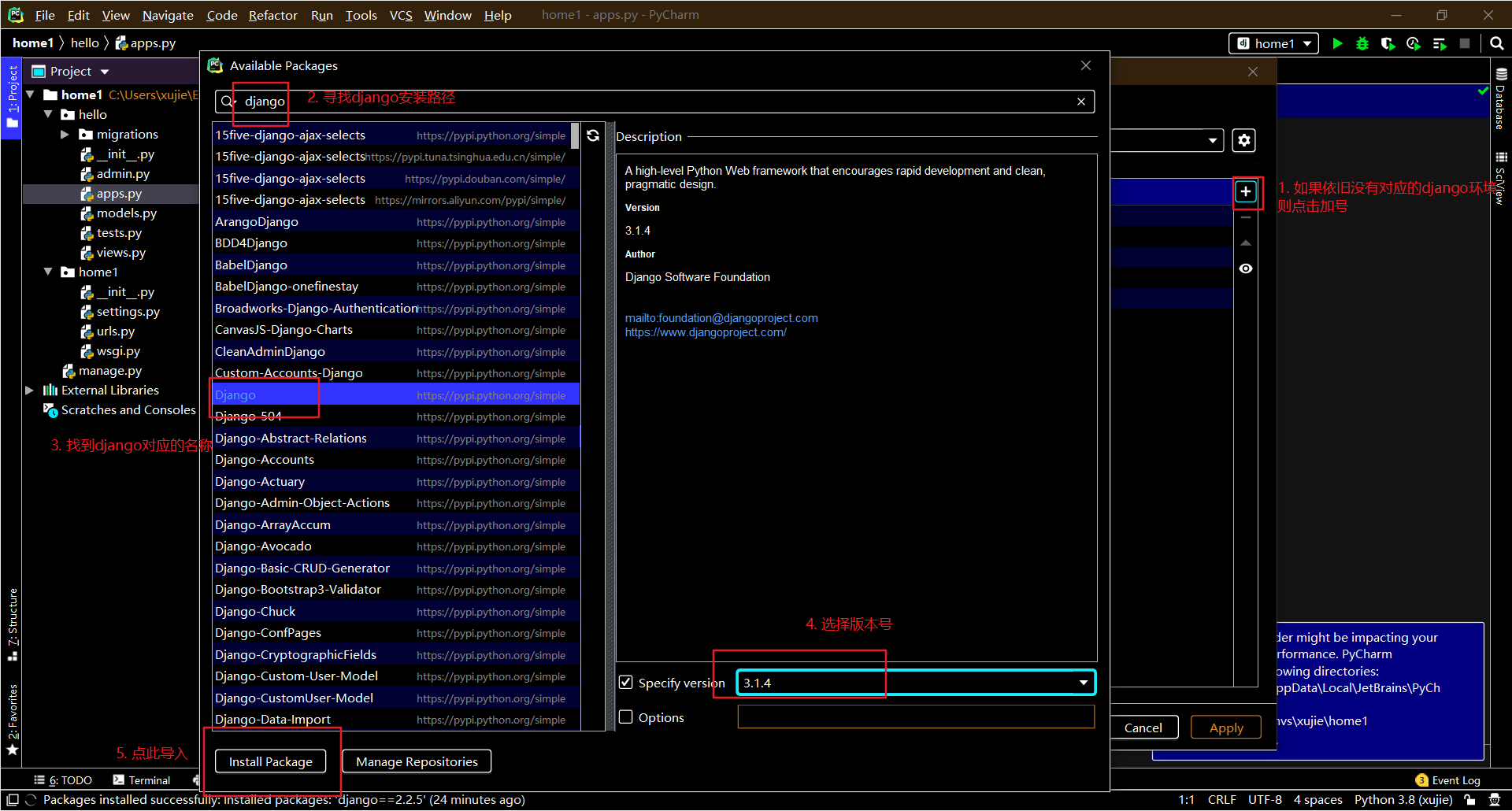The width and height of the screenshot is (1512, 811).
Task: Open the Favorites tool window stripe
Action: click(12, 719)
